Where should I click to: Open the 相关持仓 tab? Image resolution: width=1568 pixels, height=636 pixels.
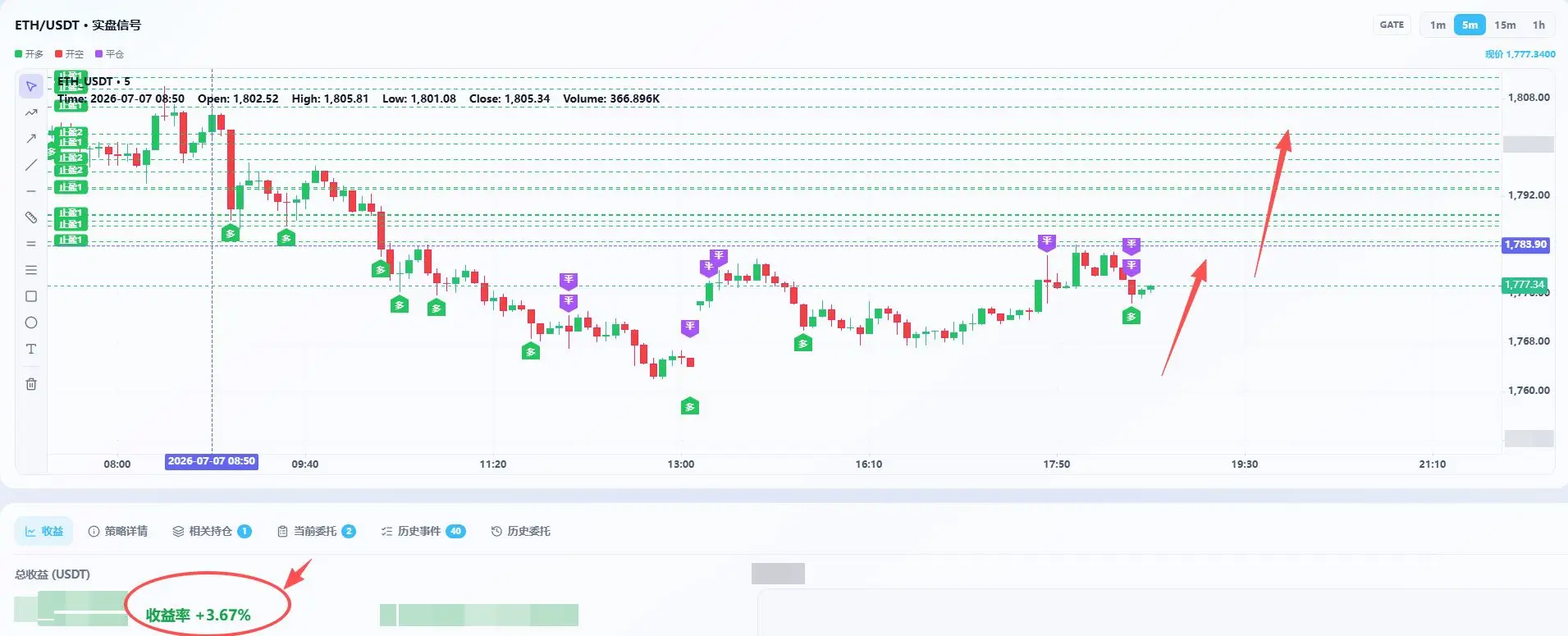[212, 532]
